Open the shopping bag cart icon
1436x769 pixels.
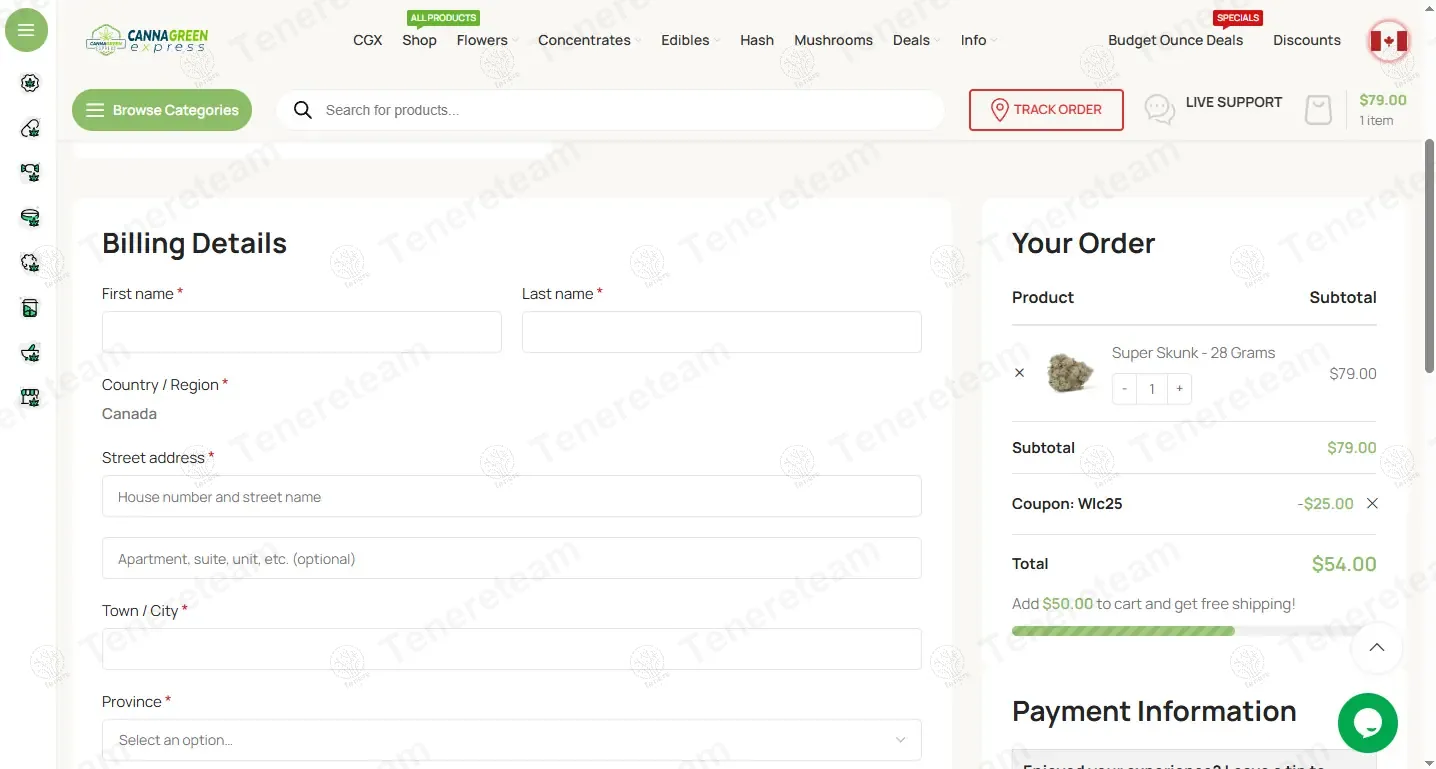1319,110
